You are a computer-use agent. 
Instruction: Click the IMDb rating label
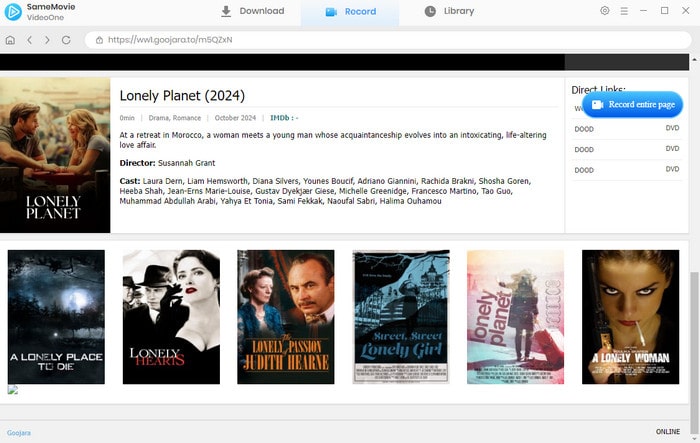point(284,118)
